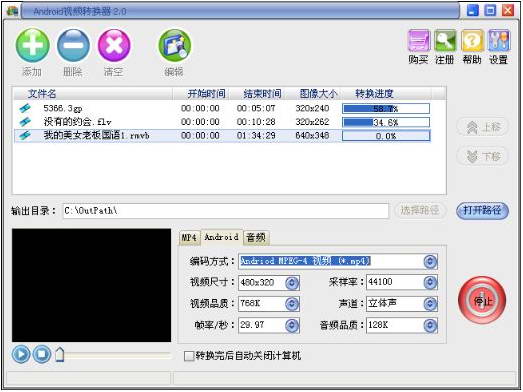Stop conversion with the red 停止 button
The image size is (523, 392).
point(482,300)
